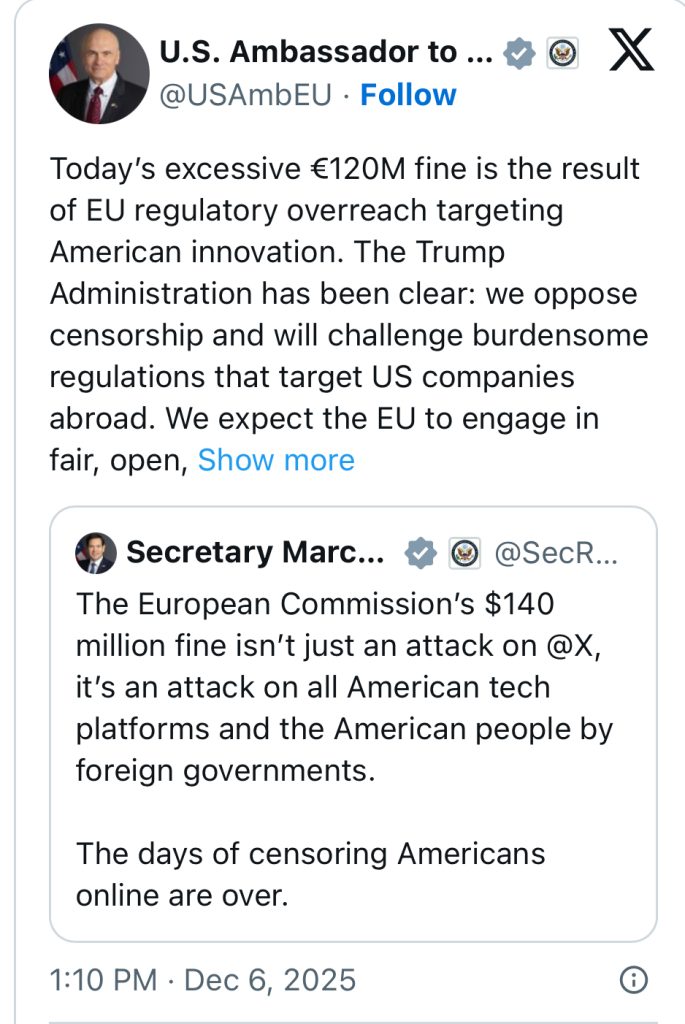Open the Secretary Marc... name in the quoted tweet
Viewport: 685px width, 1024px height.
[x=255, y=552]
